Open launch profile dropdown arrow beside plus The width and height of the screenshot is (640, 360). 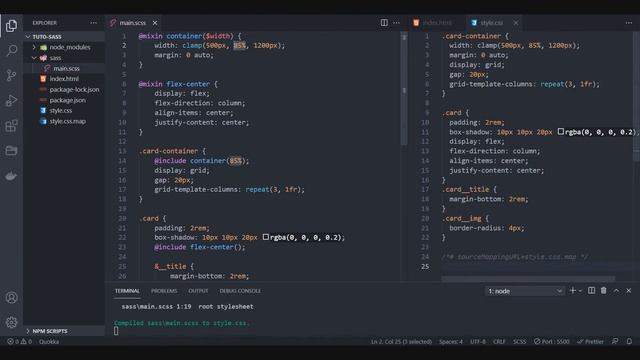[x=580, y=291]
